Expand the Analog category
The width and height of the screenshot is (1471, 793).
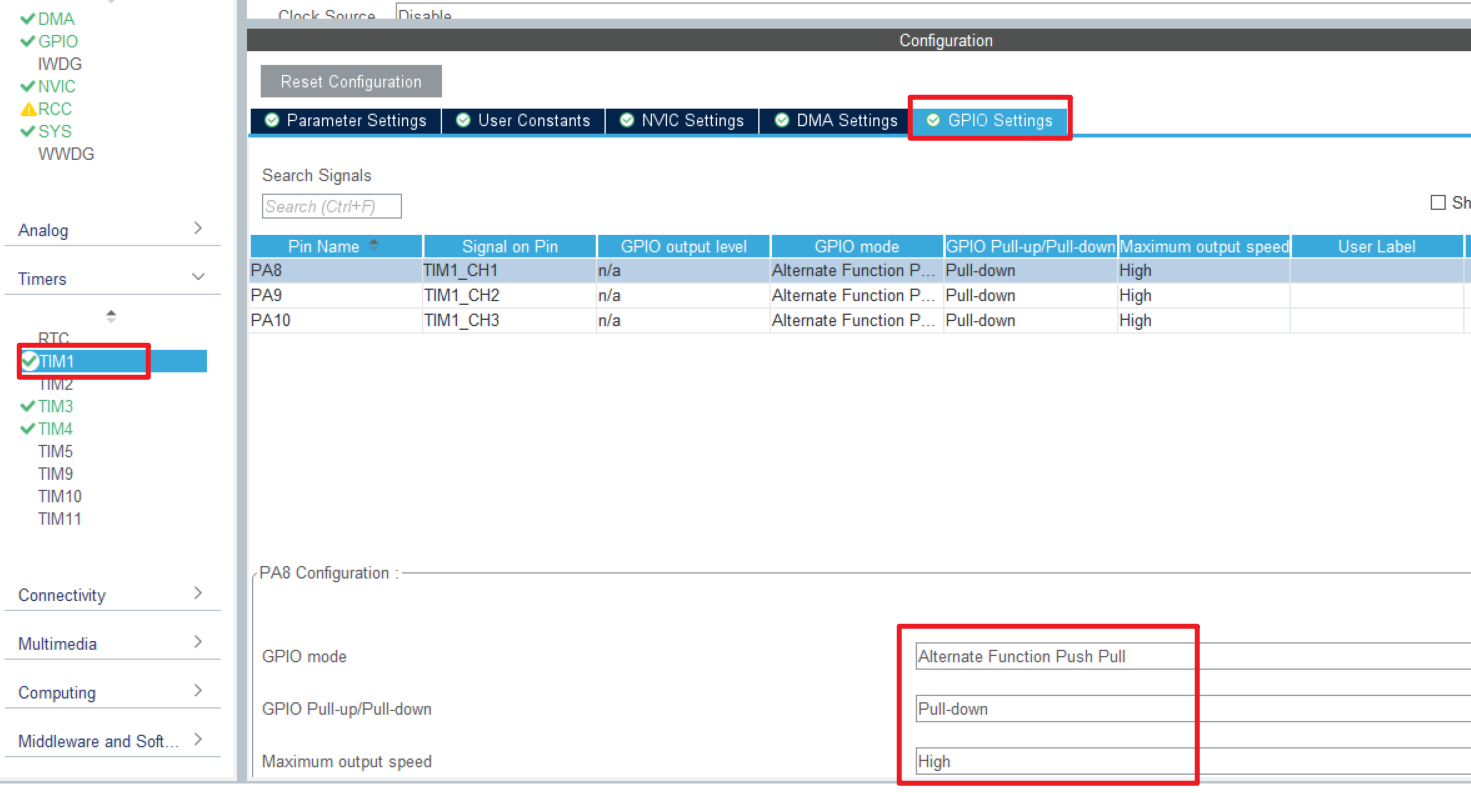(x=112, y=230)
